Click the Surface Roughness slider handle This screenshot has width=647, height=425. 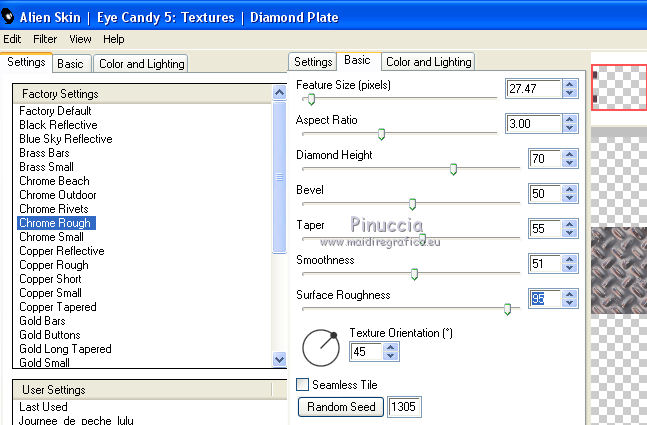click(507, 309)
